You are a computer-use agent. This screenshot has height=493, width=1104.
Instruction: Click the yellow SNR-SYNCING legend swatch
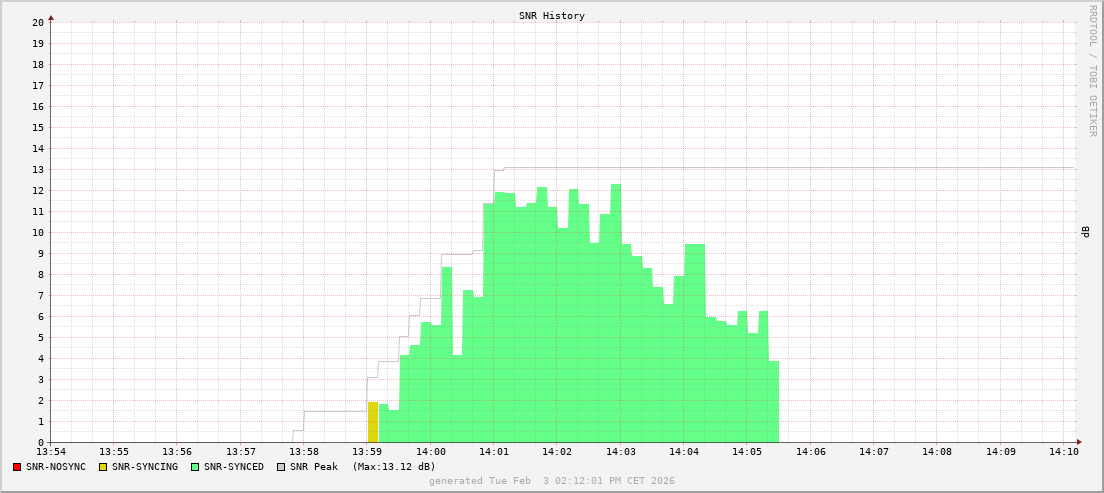pos(102,467)
